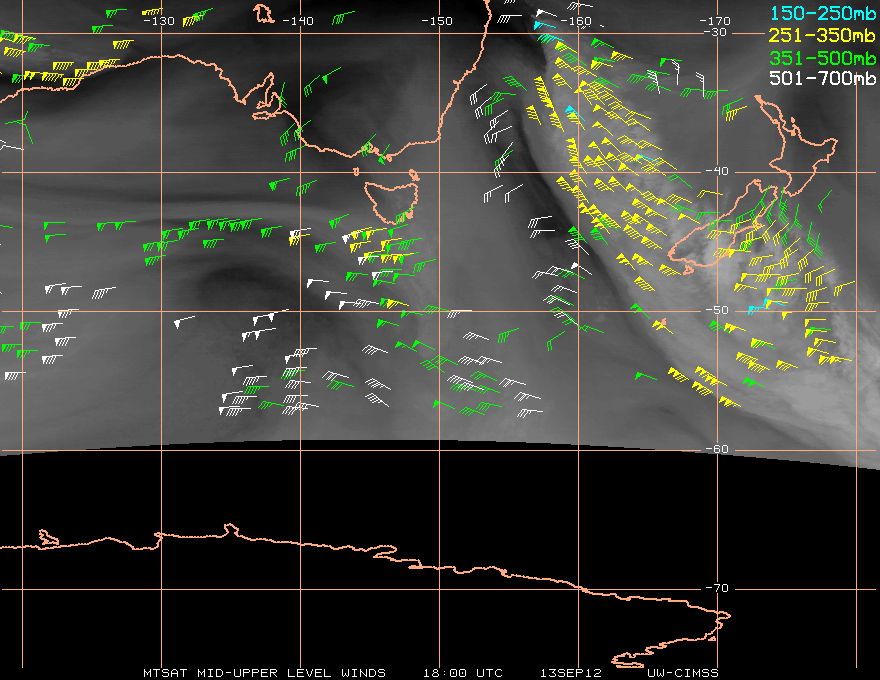The height and width of the screenshot is (680, 880).
Task: Click the -30 latitude label
Action: [716, 33]
